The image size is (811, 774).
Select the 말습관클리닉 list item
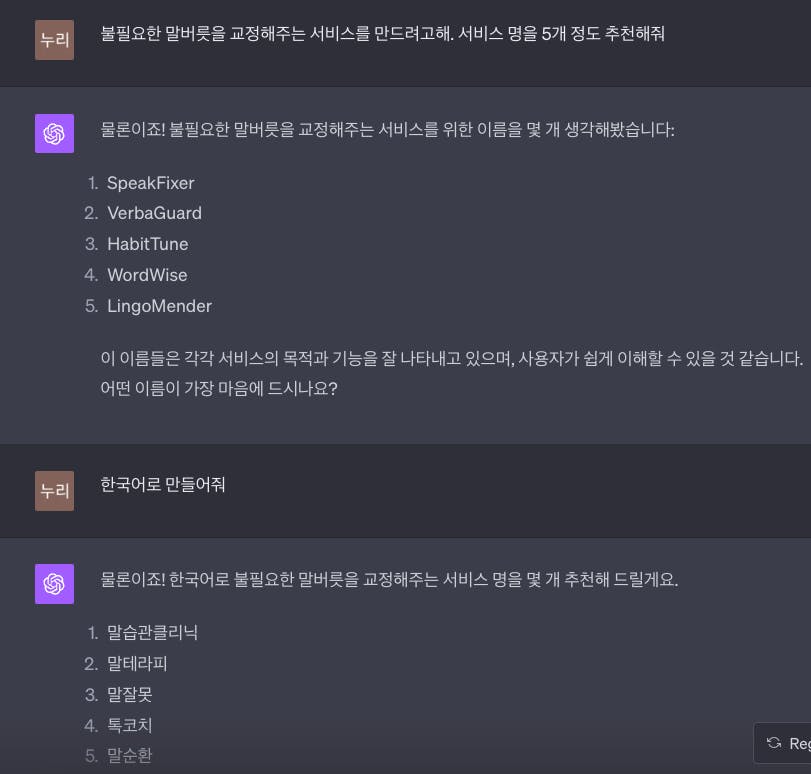pyautogui.click(x=152, y=632)
